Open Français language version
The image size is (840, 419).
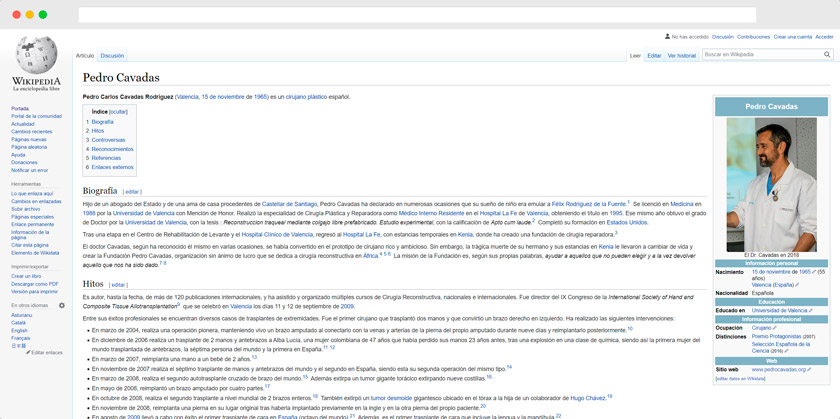coord(20,339)
